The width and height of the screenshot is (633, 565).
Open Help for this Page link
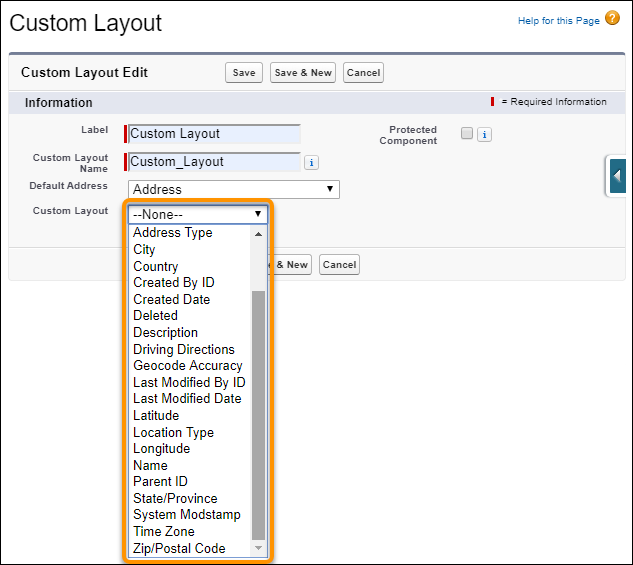[x=558, y=21]
